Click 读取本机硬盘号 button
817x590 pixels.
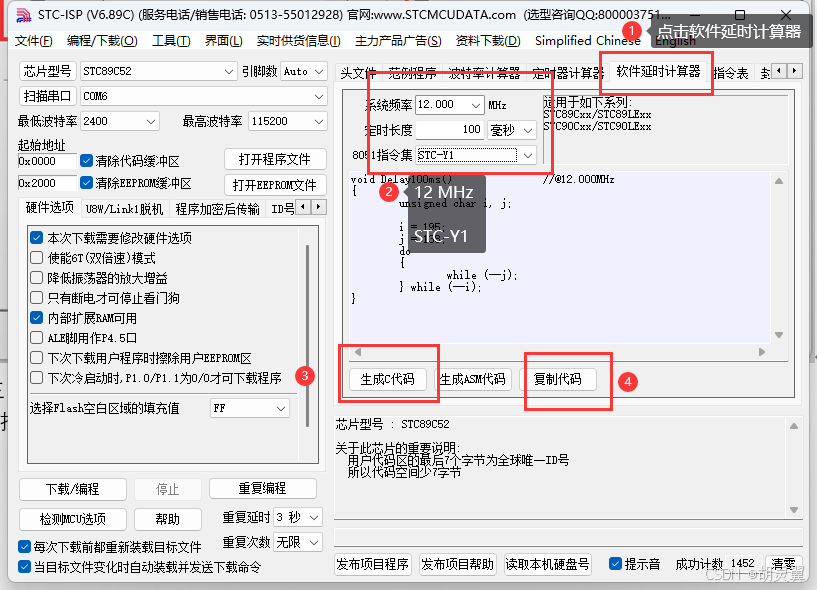point(547,564)
